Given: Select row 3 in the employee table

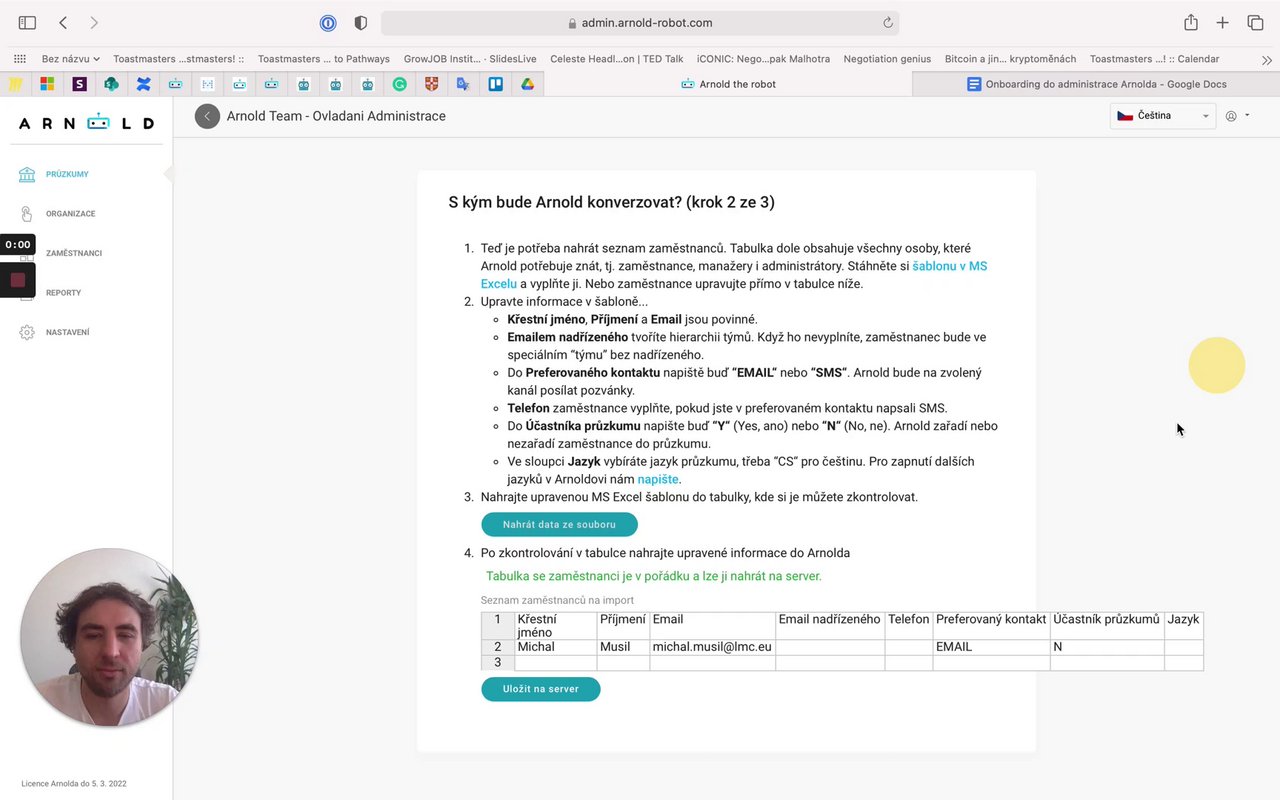Looking at the screenshot, I should point(498,663).
